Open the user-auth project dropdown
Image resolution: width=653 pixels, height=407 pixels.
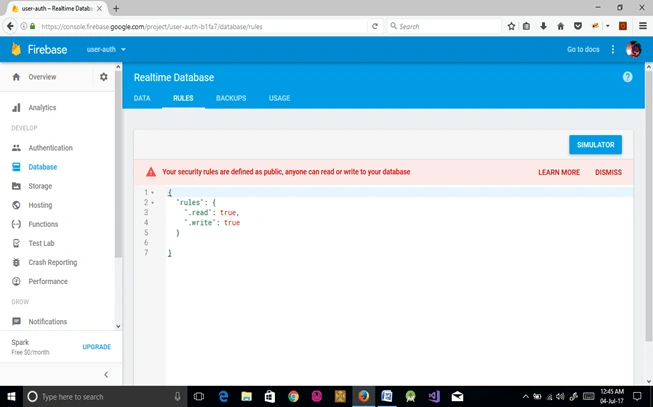coord(106,49)
